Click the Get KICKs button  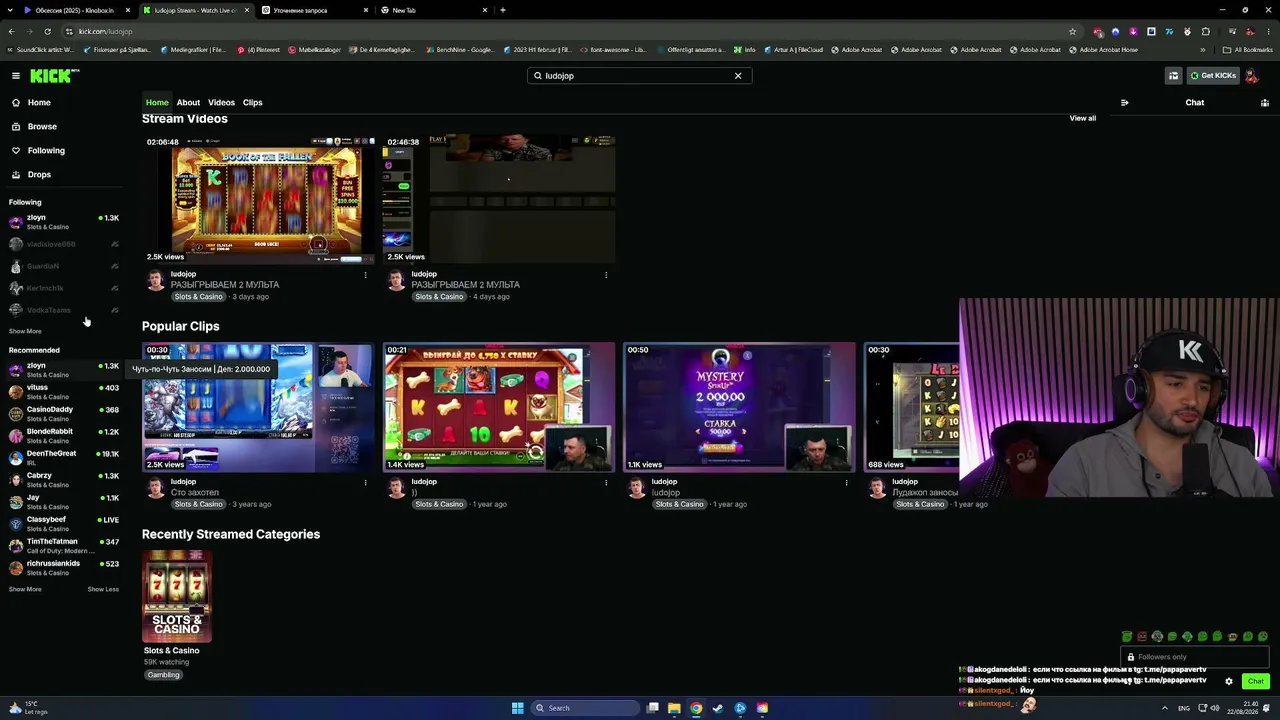(x=1213, y=76)
